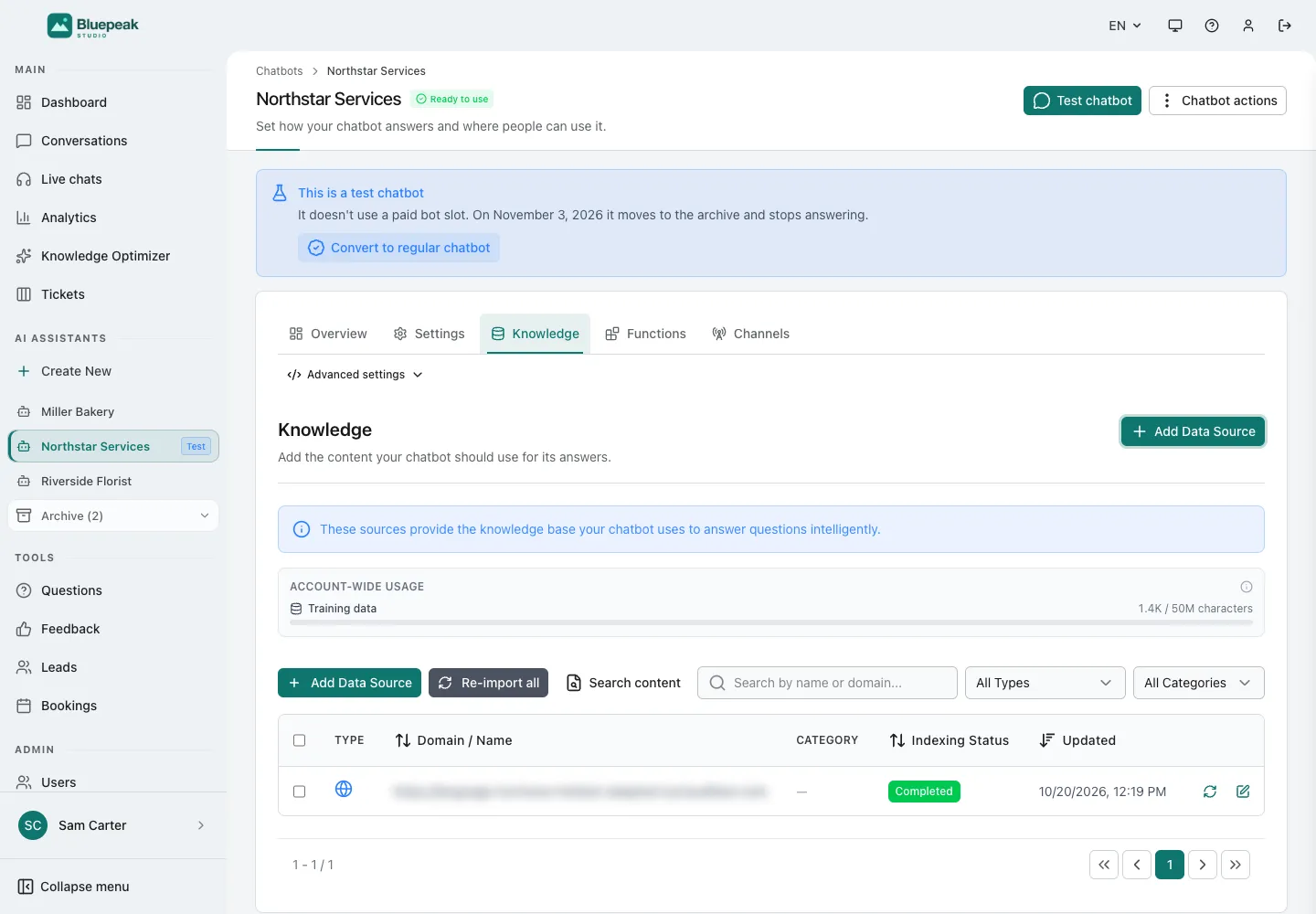Click the Re-import all button
The height and width of the screenshot is (914, 1316).
click(488, 683)
